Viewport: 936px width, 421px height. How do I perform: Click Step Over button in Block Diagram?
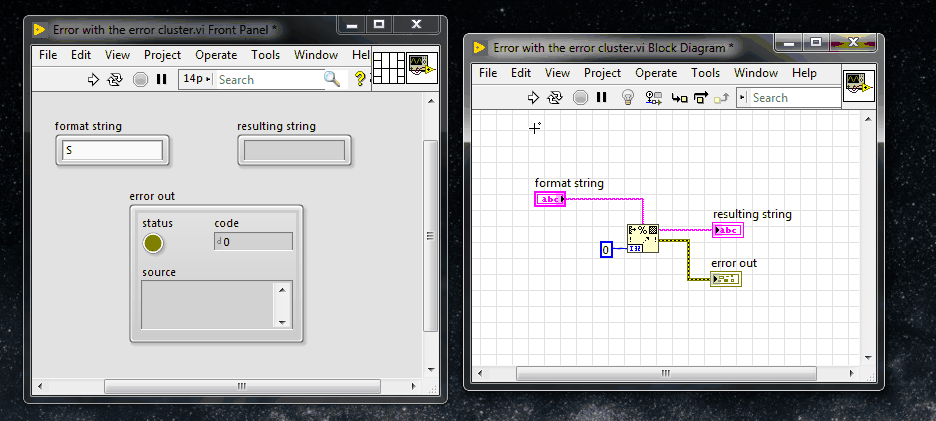[700, 97]
